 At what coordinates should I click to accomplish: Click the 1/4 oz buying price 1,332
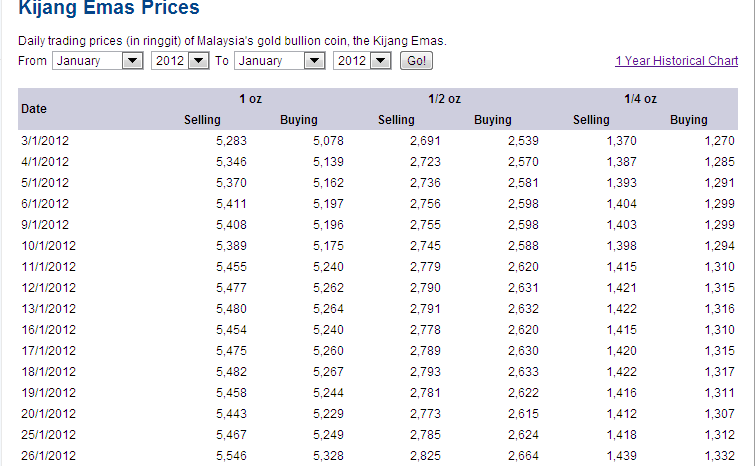[x=719, y=456]
